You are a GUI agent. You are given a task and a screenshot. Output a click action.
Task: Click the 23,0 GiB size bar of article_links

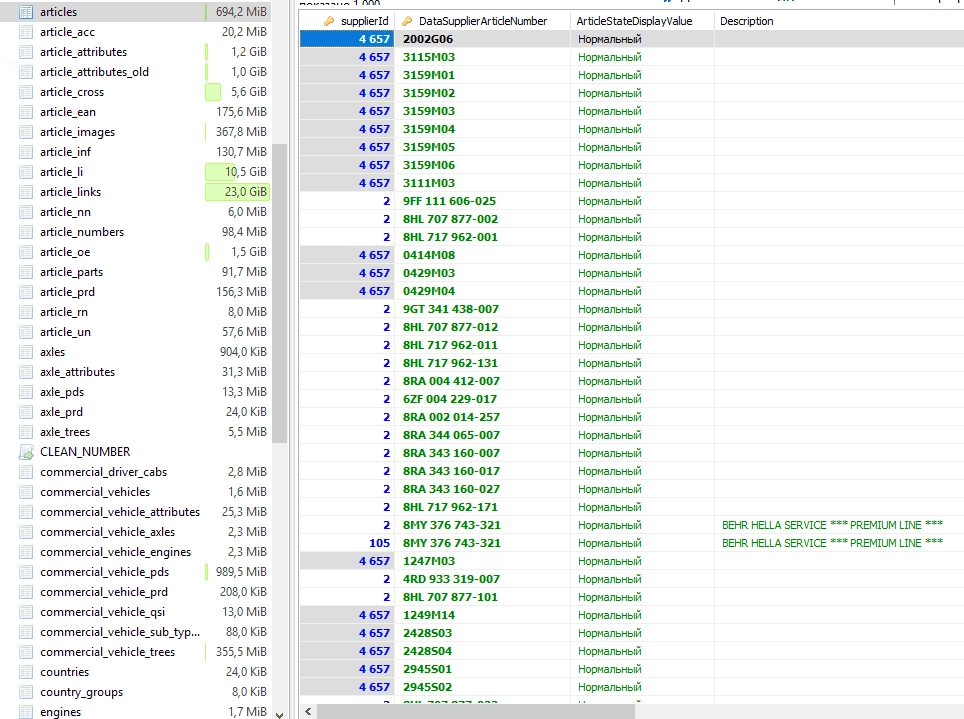tap(237, 192)
